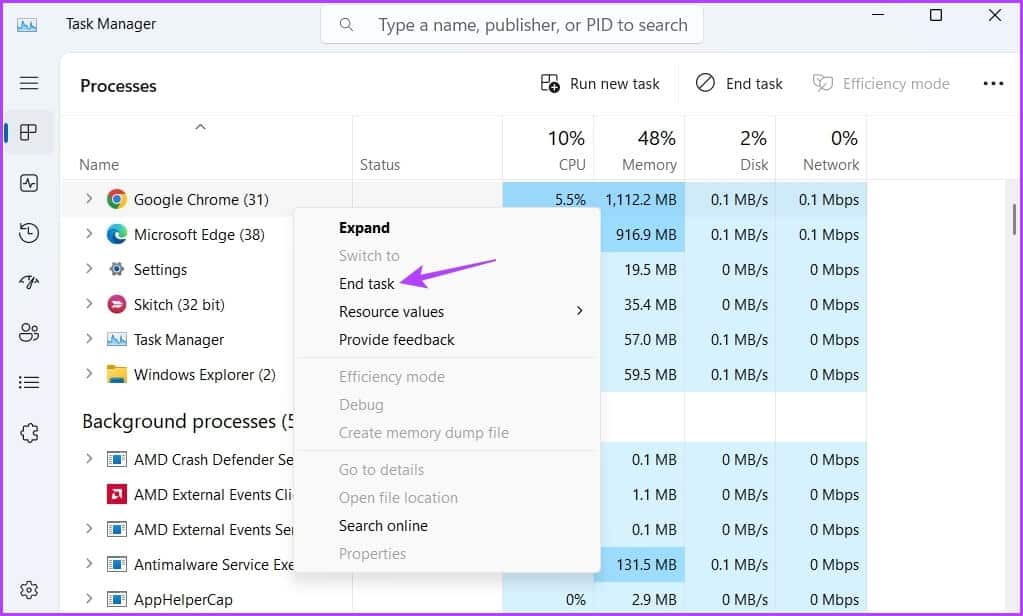Expand the Google Chrome process group
Screen dimensions: 1023x616
89,199
